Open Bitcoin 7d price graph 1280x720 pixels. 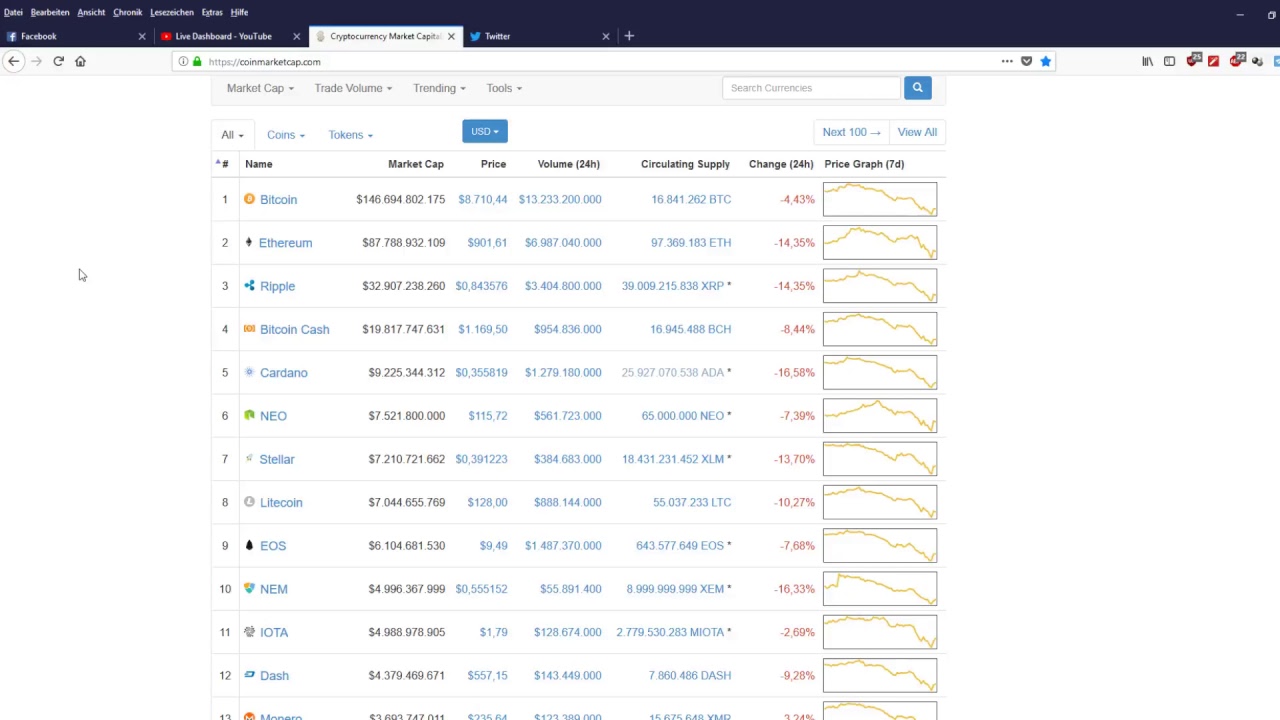[x=880, y=199]
